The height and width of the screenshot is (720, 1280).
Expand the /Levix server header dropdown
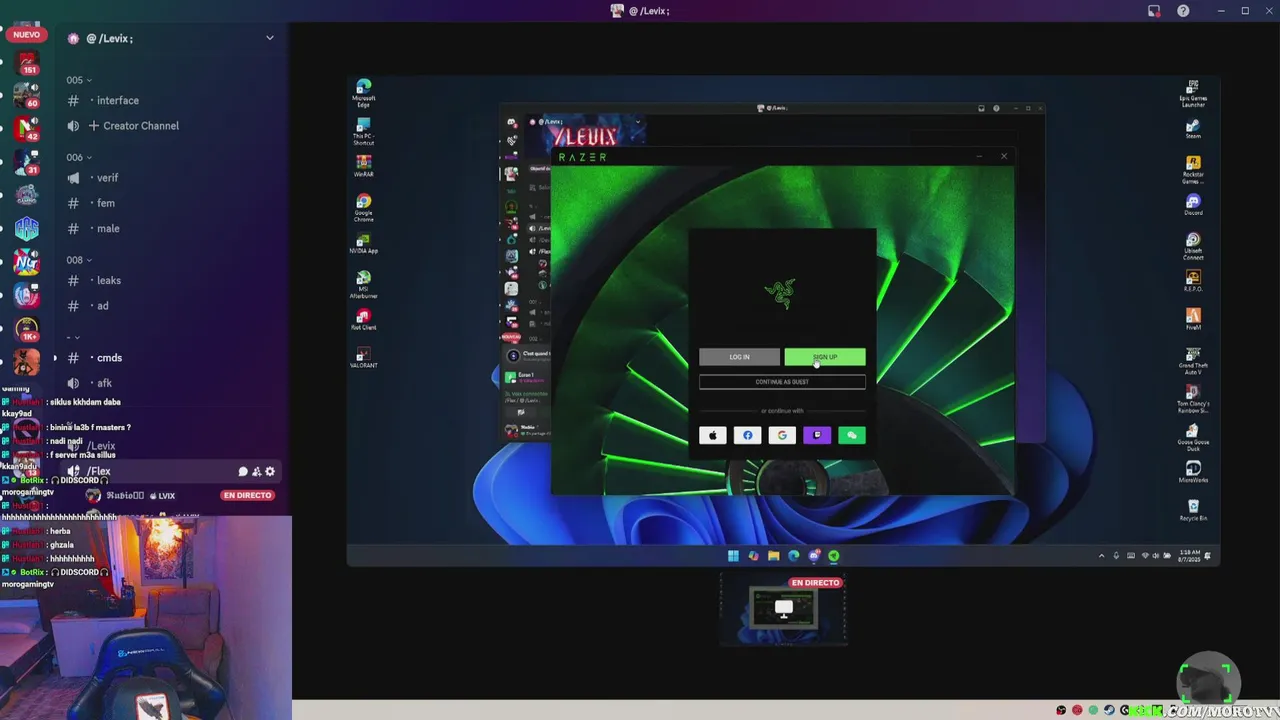coord(269,38)
